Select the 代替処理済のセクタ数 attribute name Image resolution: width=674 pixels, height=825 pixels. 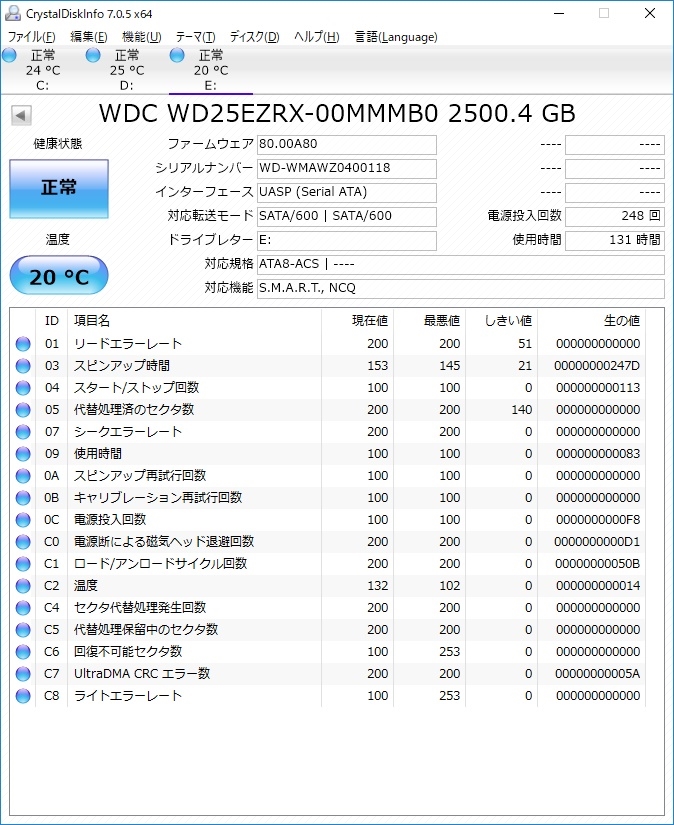(x=134, y=410)
